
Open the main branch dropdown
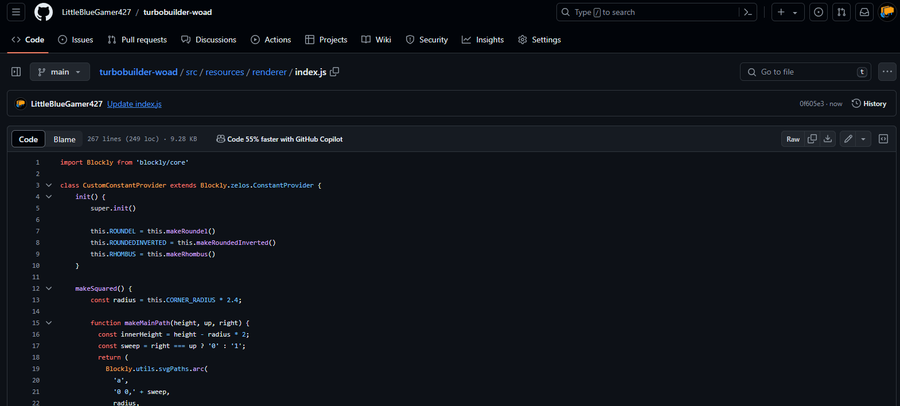[60, 72]
